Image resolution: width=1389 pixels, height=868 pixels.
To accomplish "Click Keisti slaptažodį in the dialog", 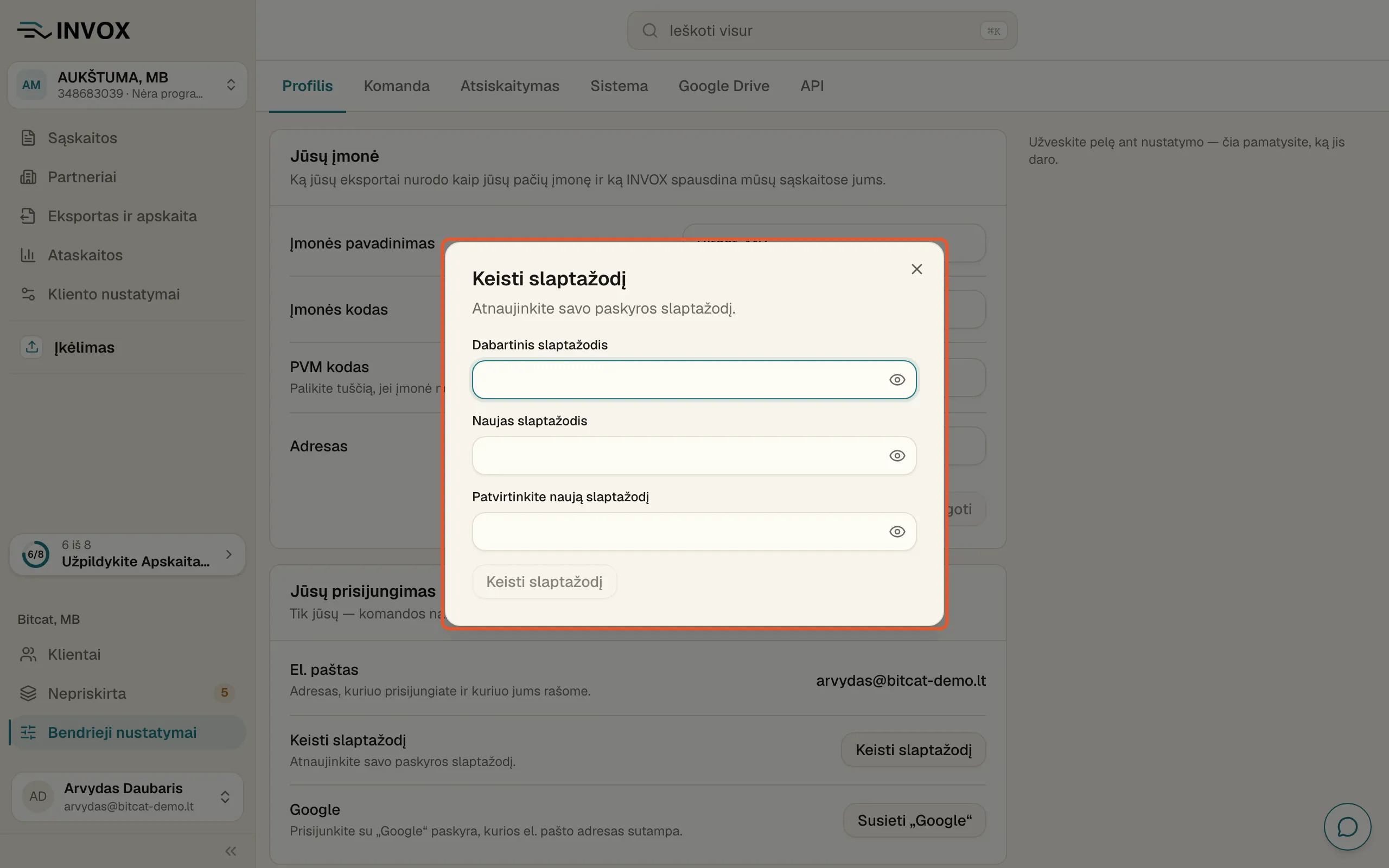I will pos(544,582).
